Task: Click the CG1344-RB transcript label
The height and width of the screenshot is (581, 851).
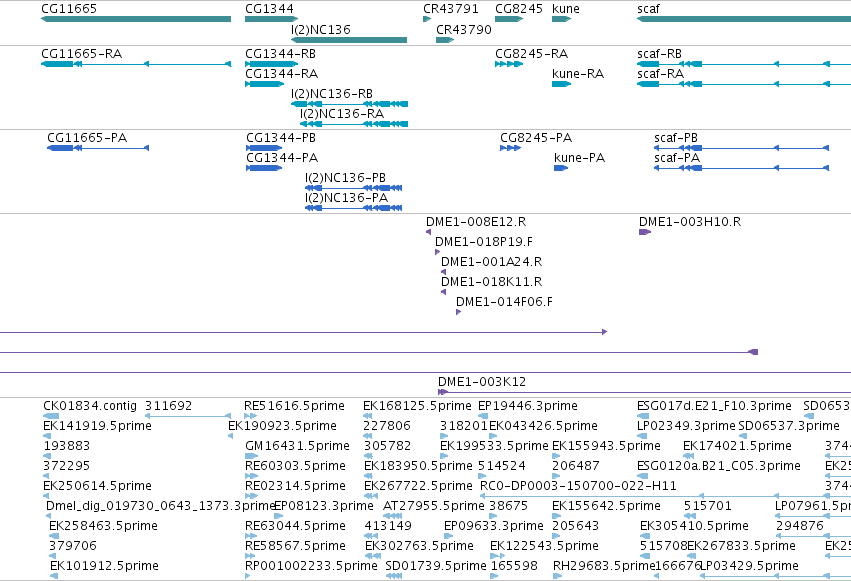Action: [x=280, y=54]
